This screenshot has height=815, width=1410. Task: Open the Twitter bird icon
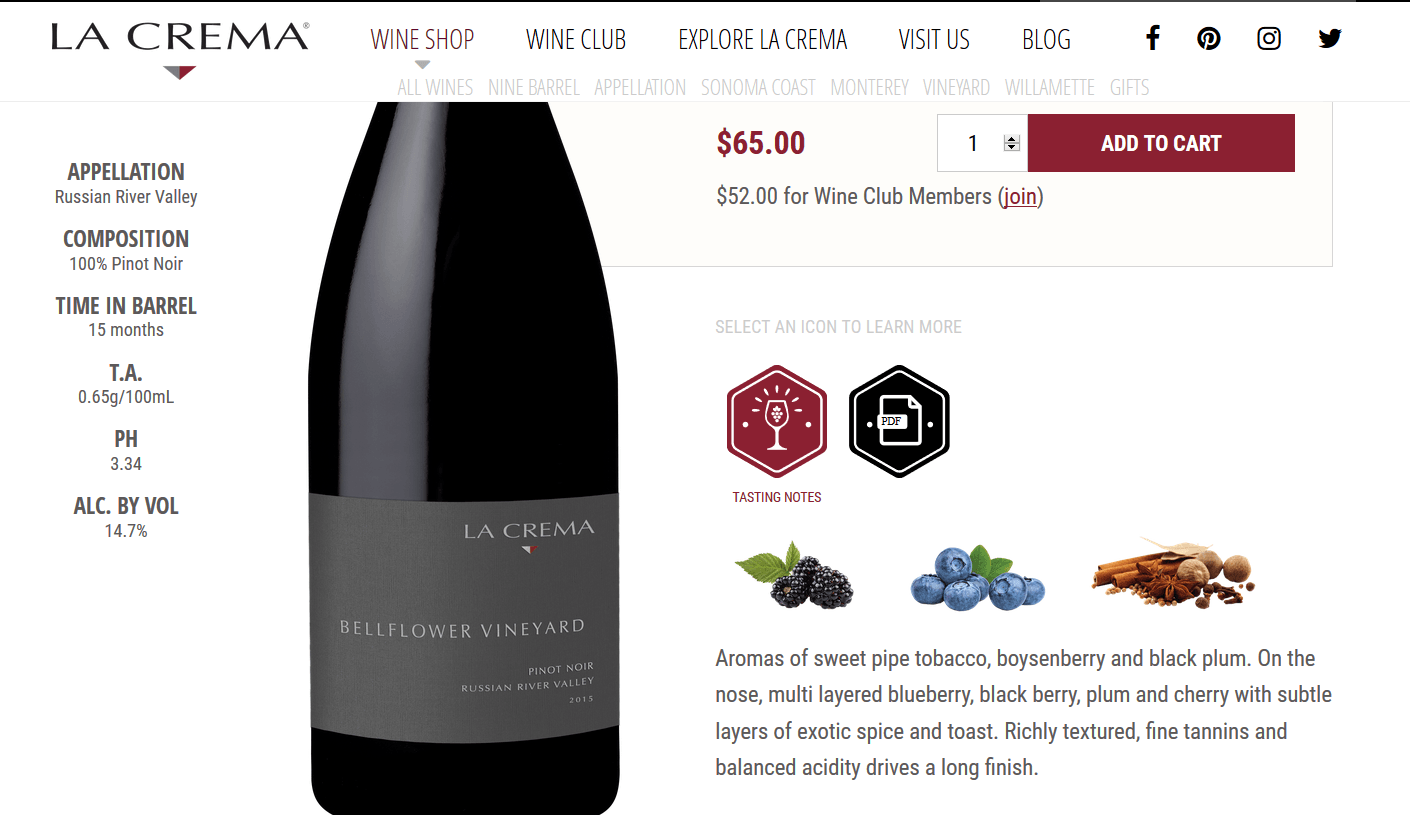pyautogui.click(x=1329, y=39)
